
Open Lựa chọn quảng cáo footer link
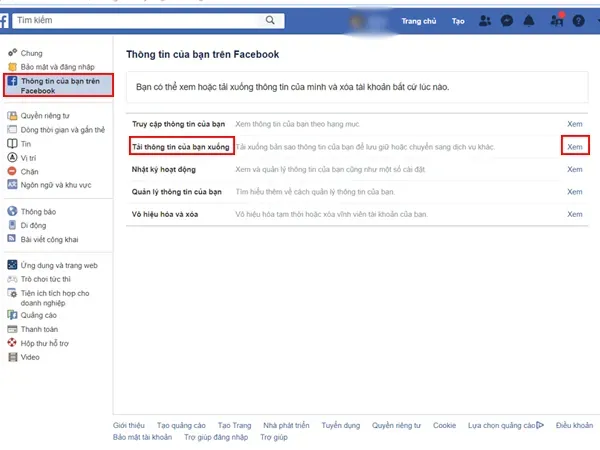501,425
